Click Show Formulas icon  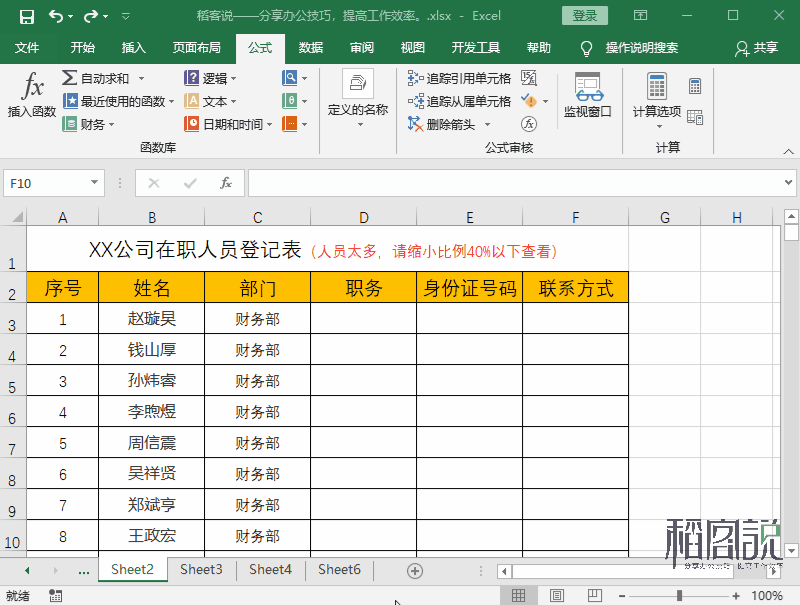coord(529,78)
